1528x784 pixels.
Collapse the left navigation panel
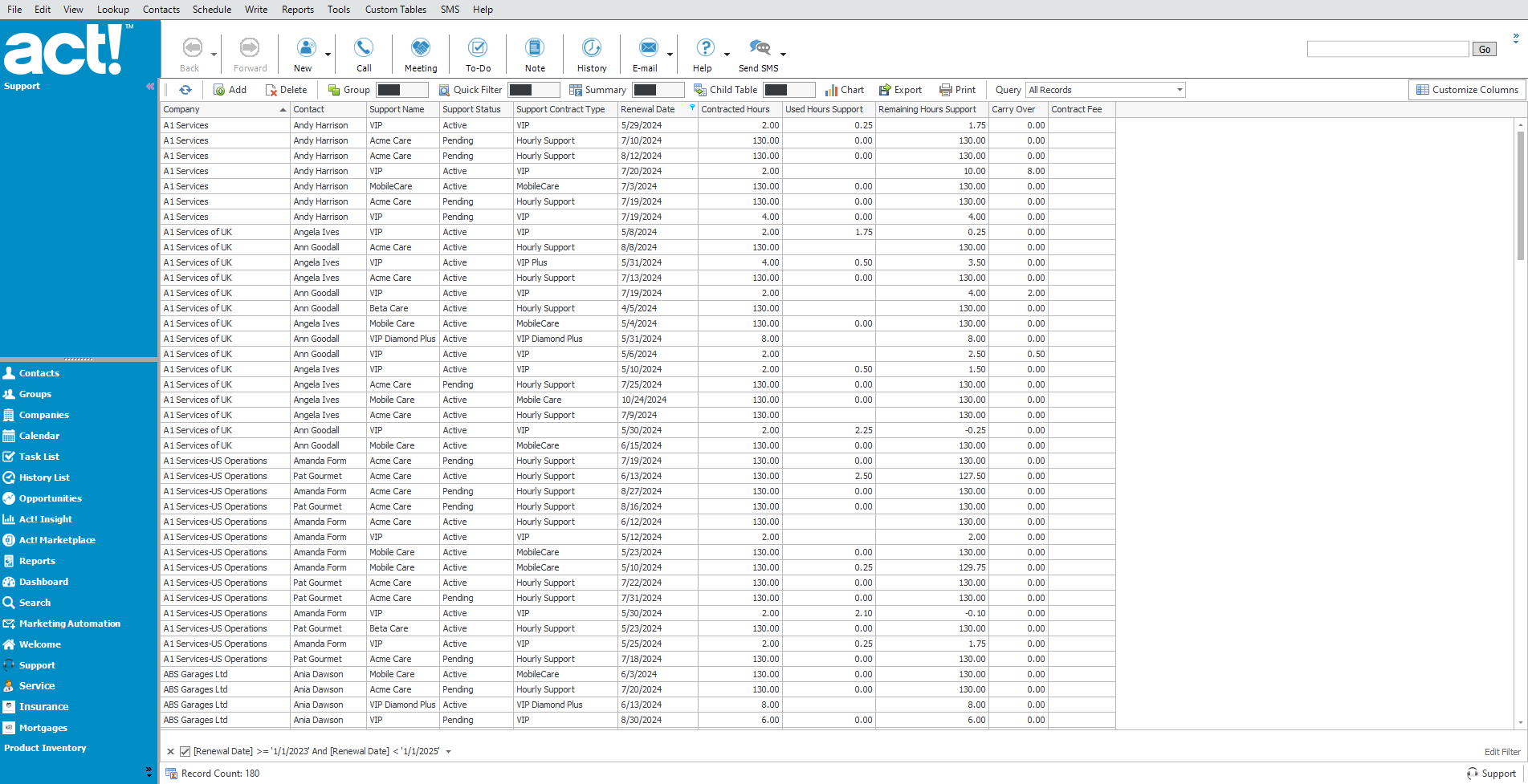click(x=150, y=86)
